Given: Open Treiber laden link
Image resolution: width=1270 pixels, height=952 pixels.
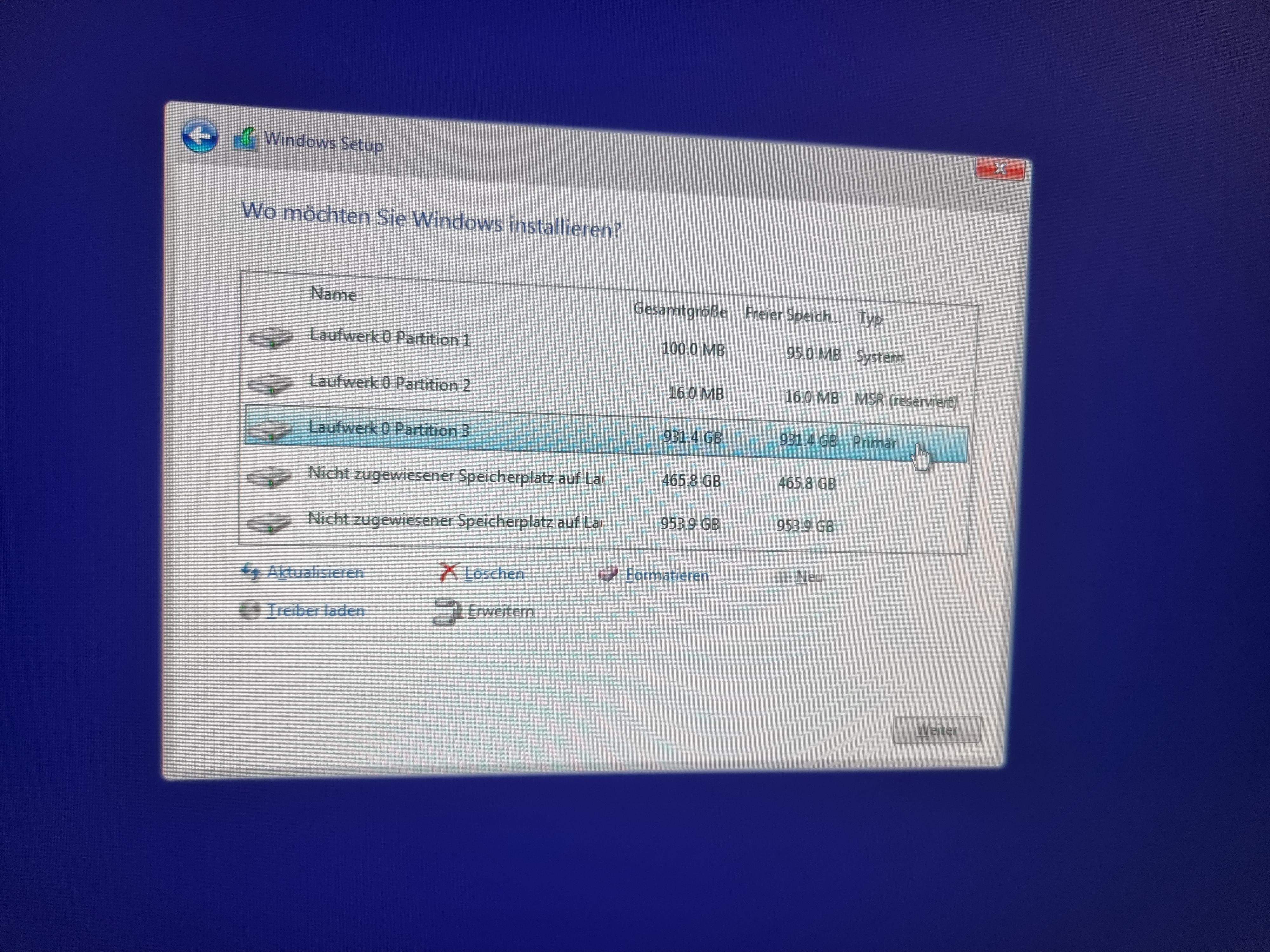Looking at the screenshot, I should click(316, 611).
